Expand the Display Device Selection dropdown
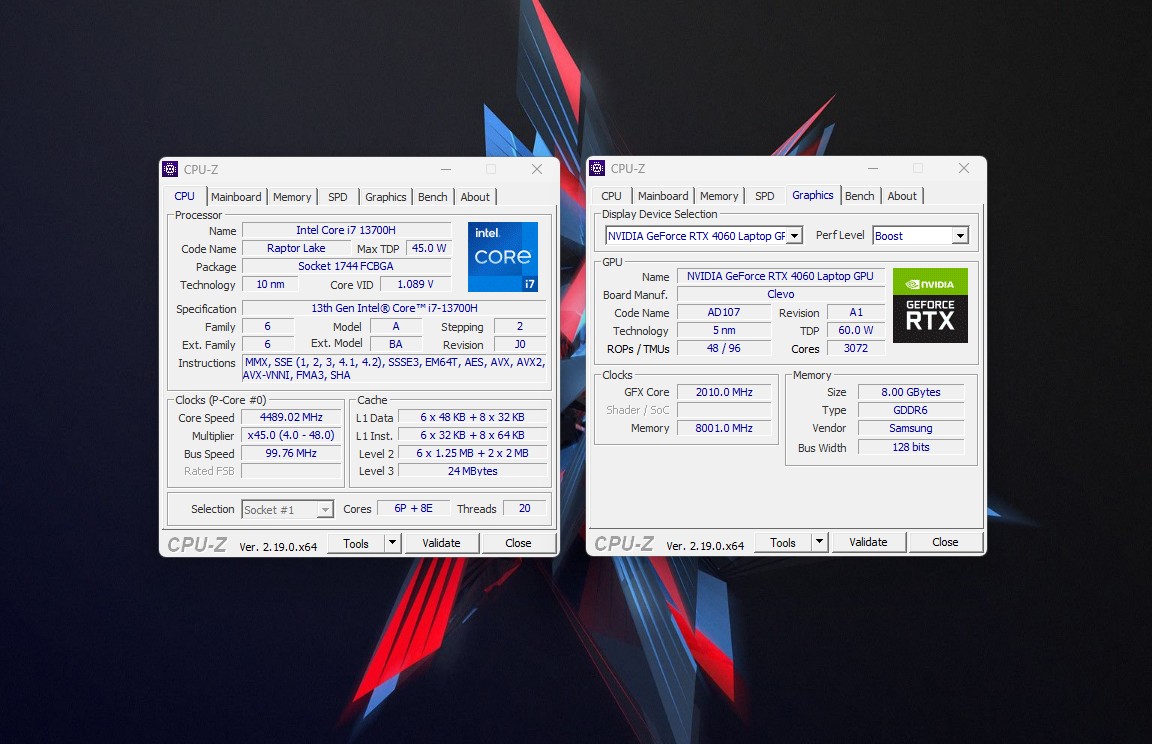The width and height of the screenshot is (1152, 744). coord(794,236)
